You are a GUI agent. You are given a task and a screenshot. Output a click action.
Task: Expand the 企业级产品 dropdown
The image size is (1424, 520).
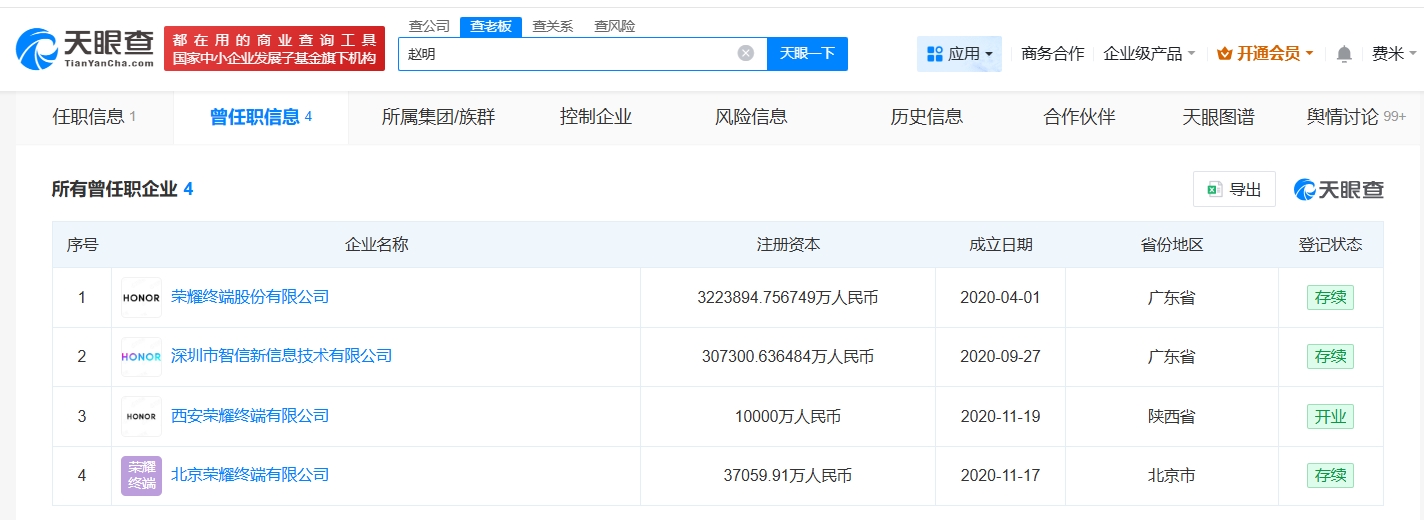pyautogui.click(x=1149, y=54)
